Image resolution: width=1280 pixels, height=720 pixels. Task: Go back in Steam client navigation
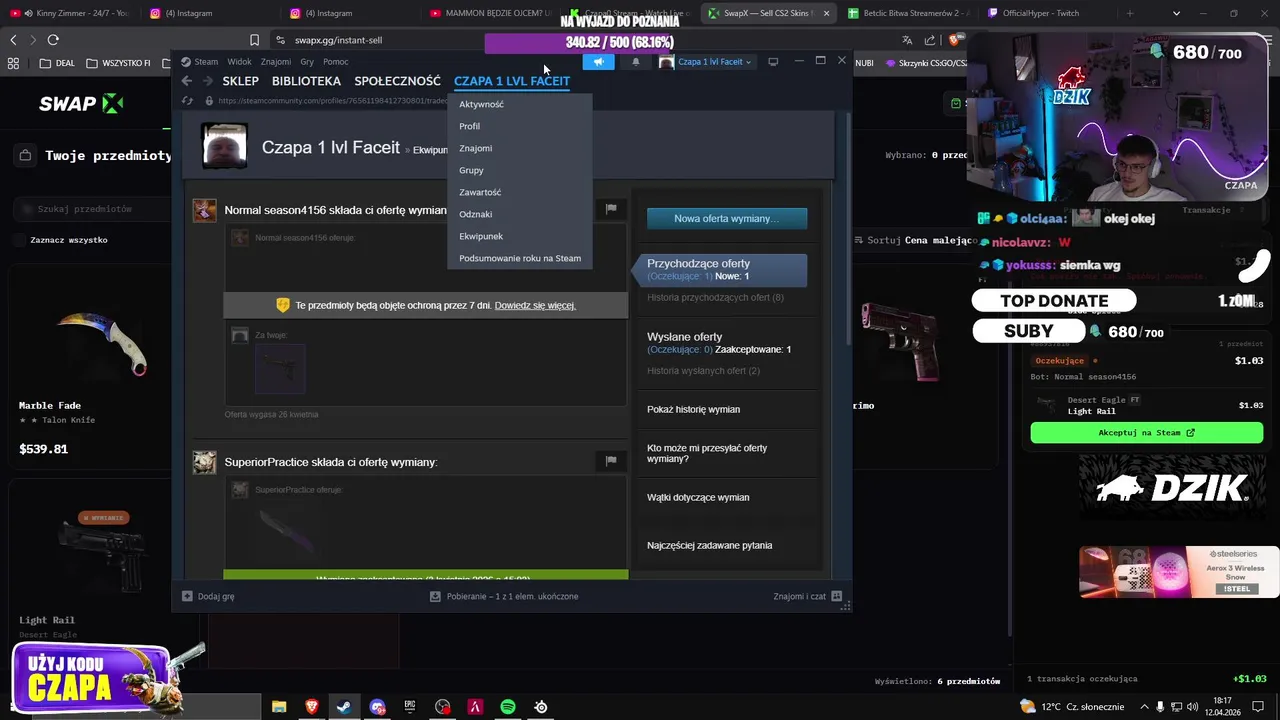pyautogui.click(x=186, y=81)
